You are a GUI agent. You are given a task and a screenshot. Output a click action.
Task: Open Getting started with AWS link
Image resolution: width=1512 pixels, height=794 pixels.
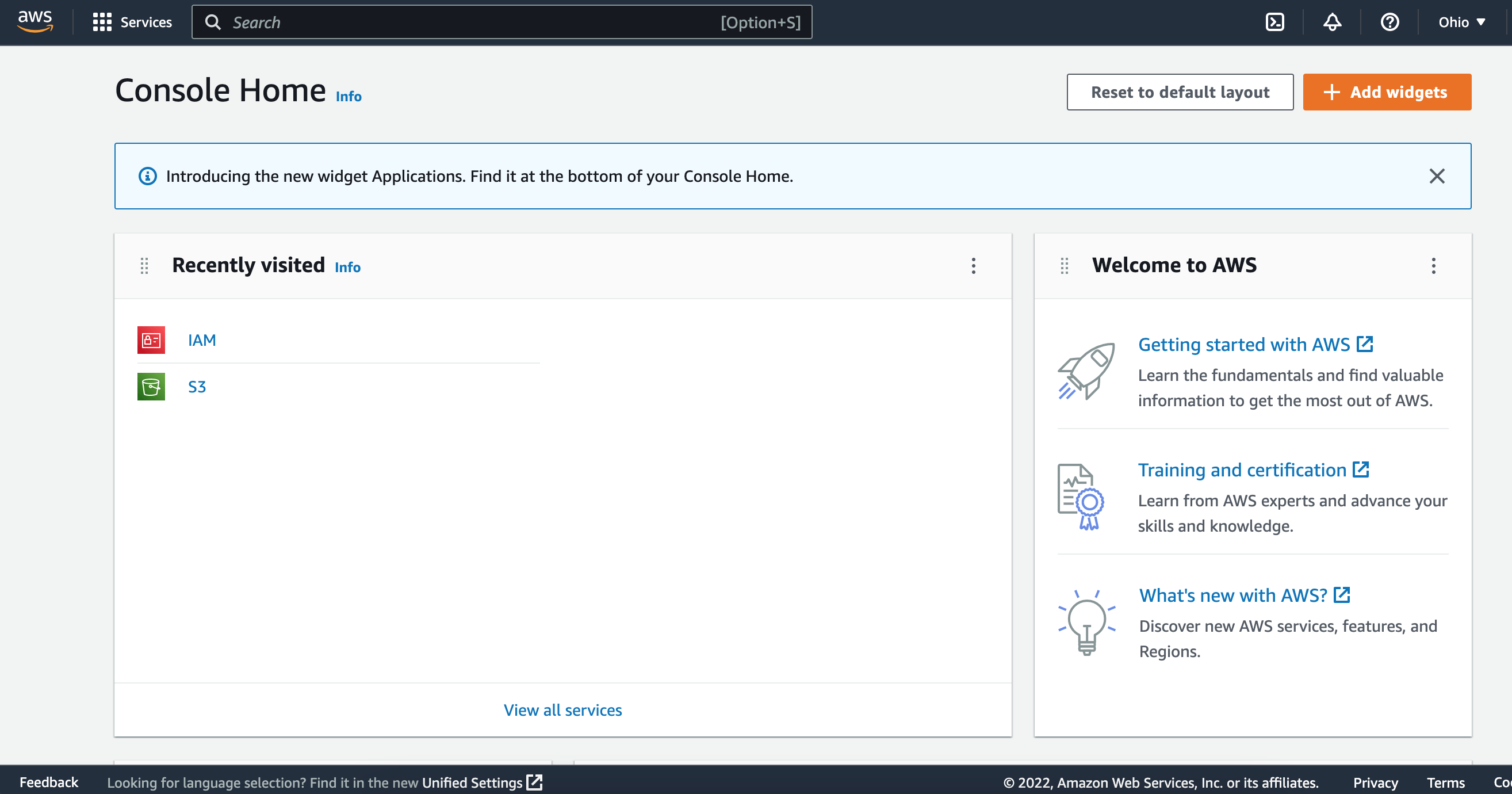coord(1255,344)
